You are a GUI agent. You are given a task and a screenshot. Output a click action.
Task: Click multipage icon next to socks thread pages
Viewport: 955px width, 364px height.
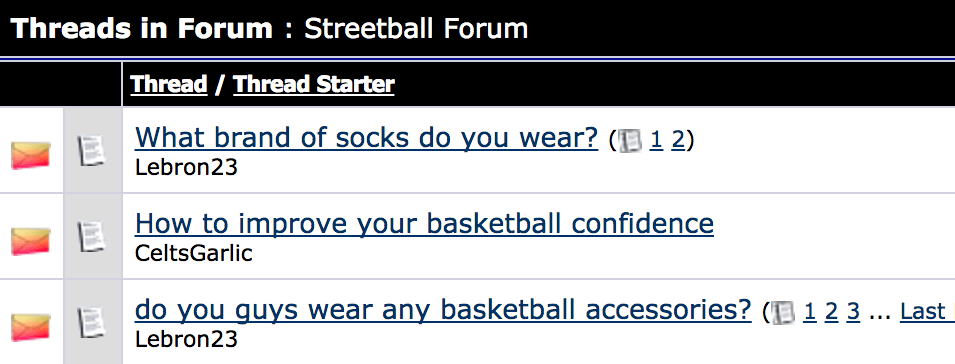click(x=630, y=141)
